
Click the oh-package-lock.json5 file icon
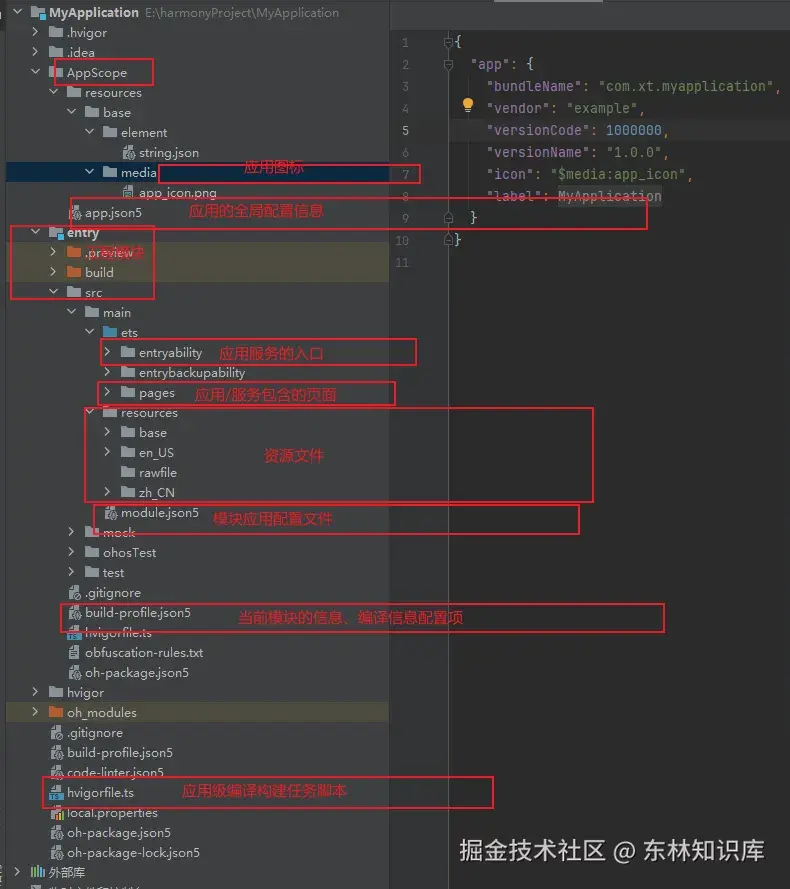(x=57, y=853)
